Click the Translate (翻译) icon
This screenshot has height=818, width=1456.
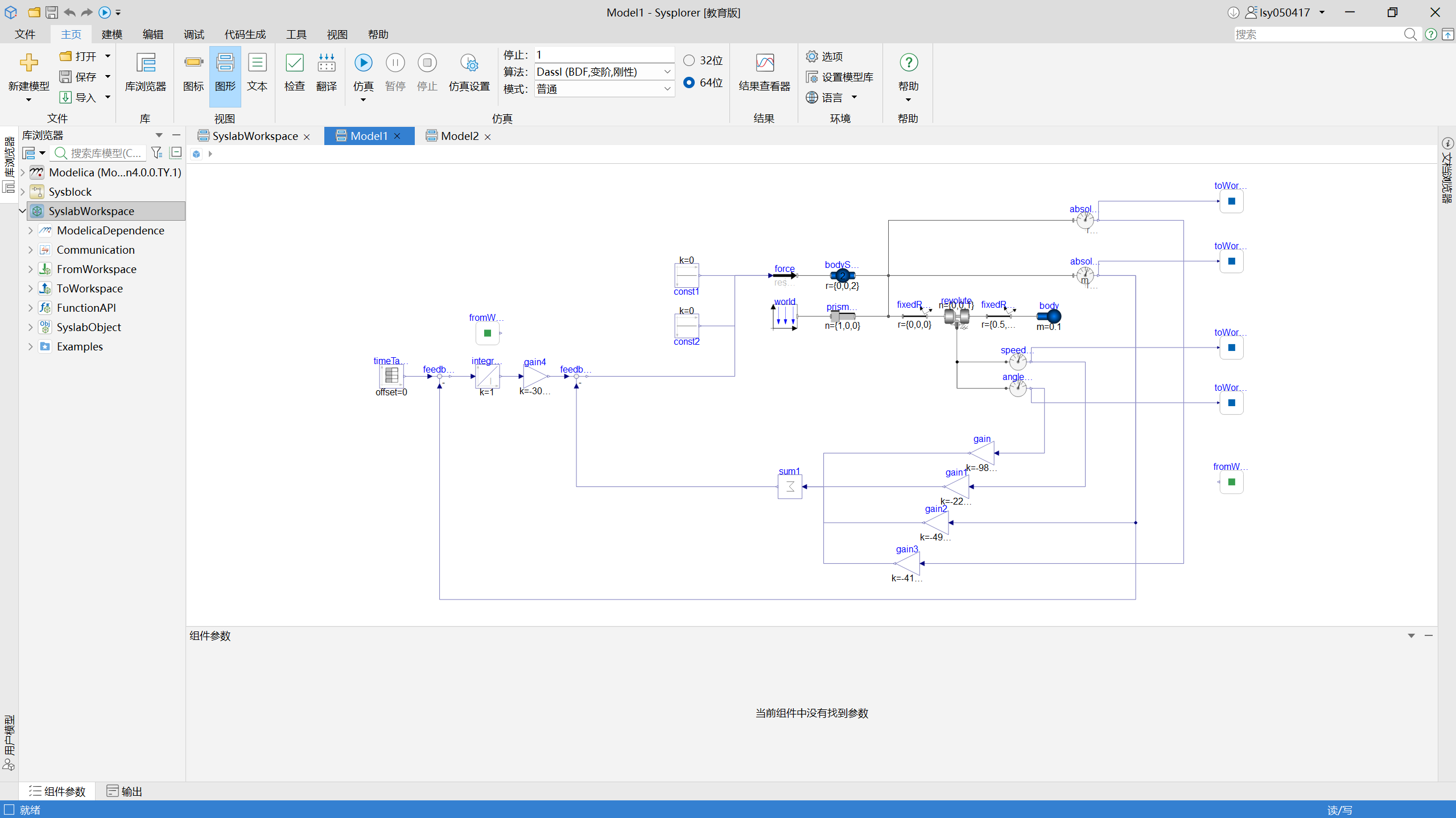pyautogui.click(x=327, y=63)
